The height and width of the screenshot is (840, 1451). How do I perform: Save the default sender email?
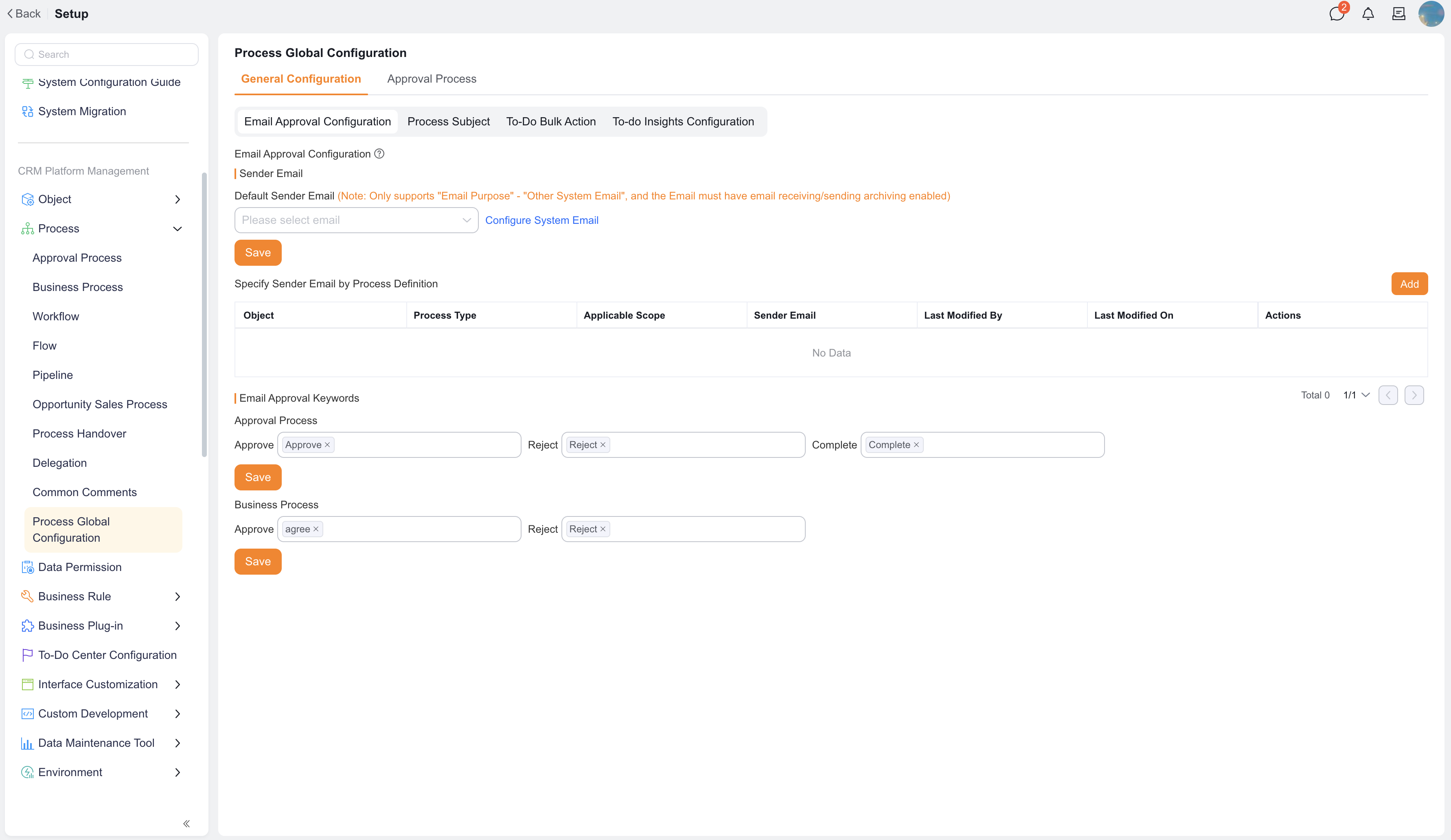tap(258, 253)
